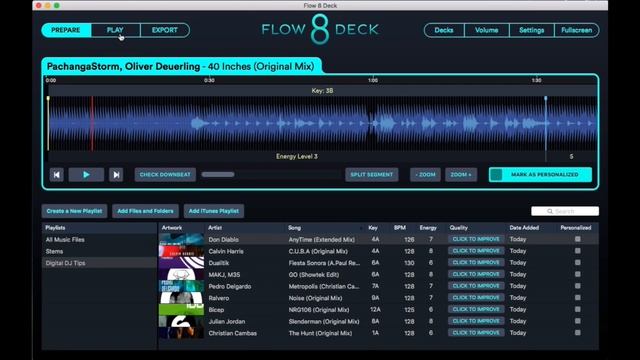The width and height of the screenshot is (640, 360).
Task: Sort by the Song column header
Action: click(294, 228)
